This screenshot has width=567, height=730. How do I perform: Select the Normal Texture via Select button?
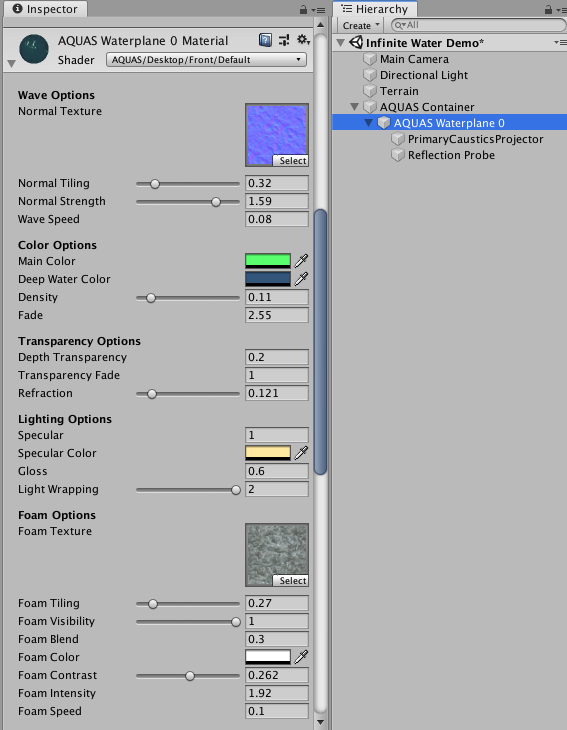click(x=291, y=161)
